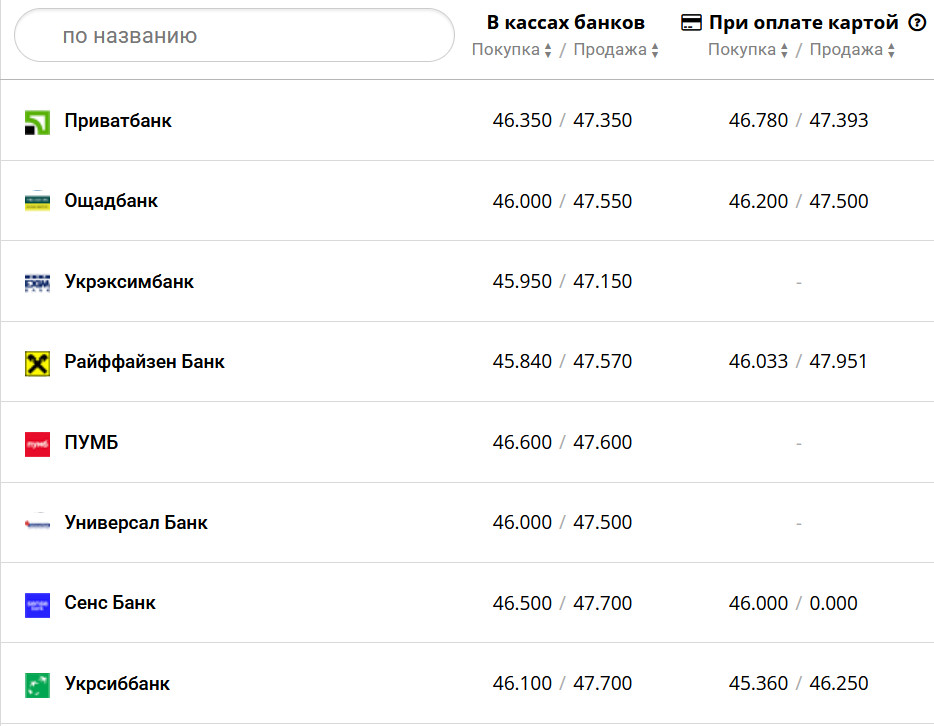Screen dimensions: 934x726
Task: Click the Privatbank logo icon
Action: click(x=37, y=122)
